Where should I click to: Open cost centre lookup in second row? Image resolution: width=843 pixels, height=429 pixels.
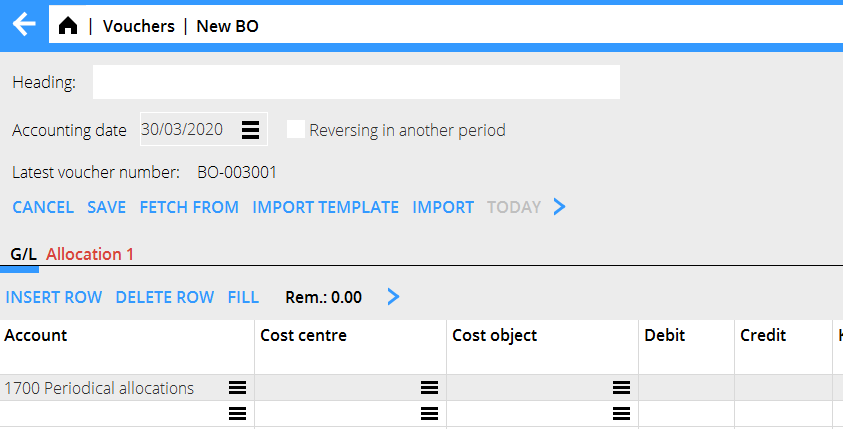coord(429,412)
